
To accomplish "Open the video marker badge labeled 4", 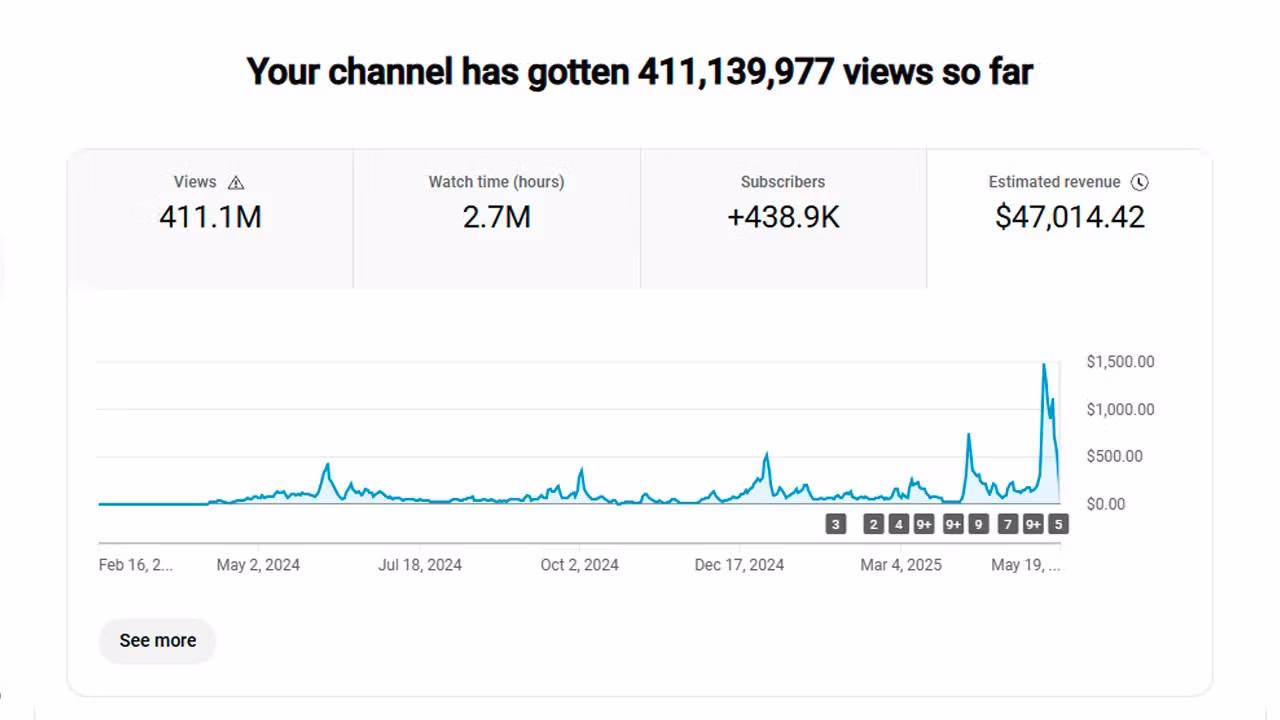I will (x=899, y=524).
